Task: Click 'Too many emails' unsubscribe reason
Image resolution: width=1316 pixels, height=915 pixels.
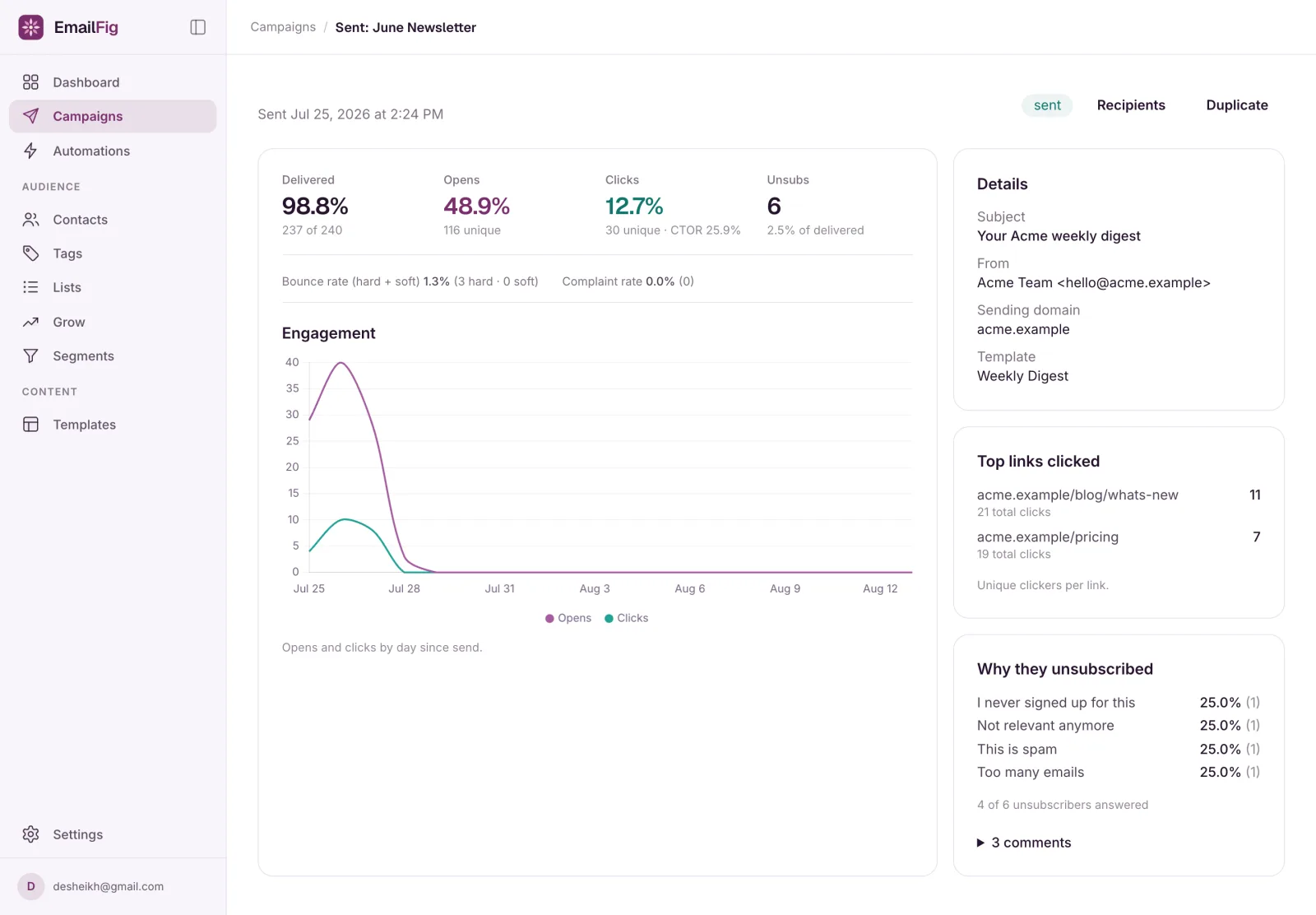Action: pyautogui.click(x=1031, y=773)
